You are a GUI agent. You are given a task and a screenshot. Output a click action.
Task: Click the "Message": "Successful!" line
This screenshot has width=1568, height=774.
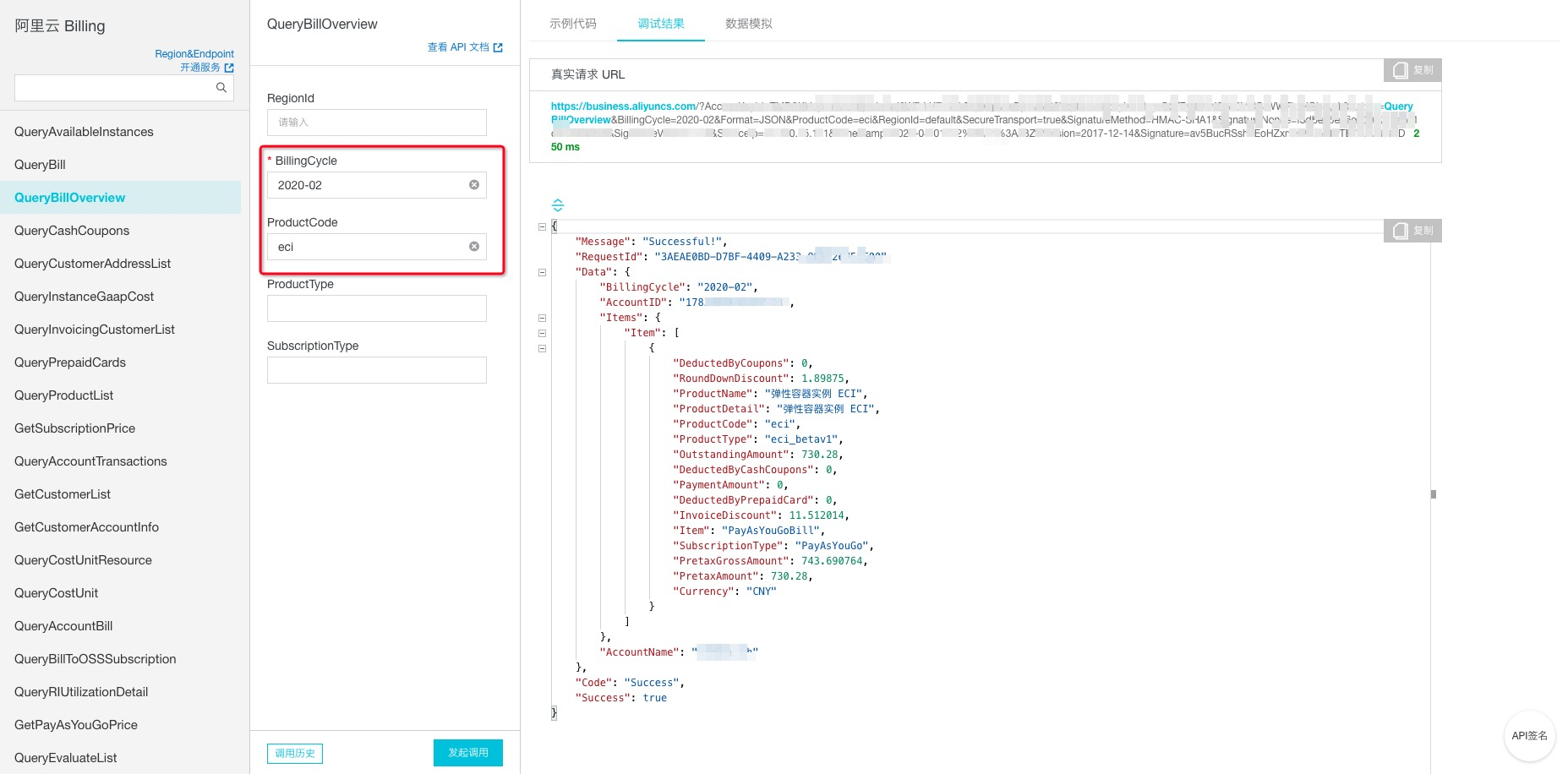click(x=651, y=242)
